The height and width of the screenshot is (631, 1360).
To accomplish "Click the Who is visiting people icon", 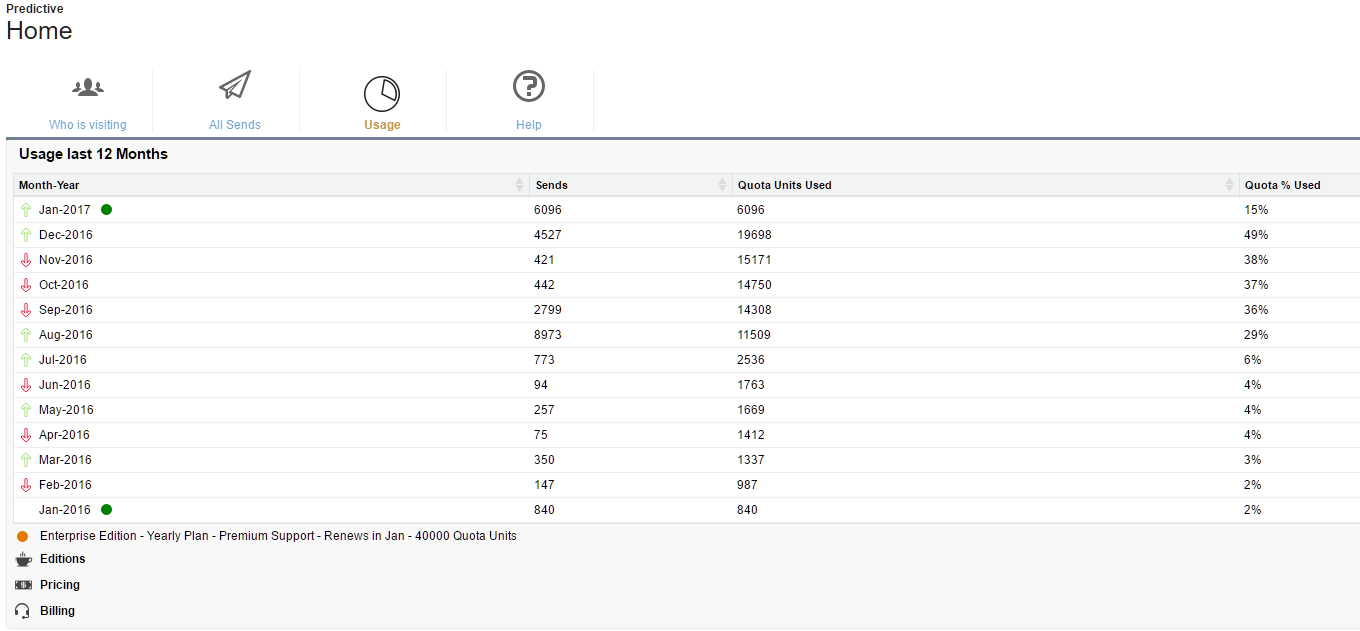I will pyautogui.click(x=88, y=88).
